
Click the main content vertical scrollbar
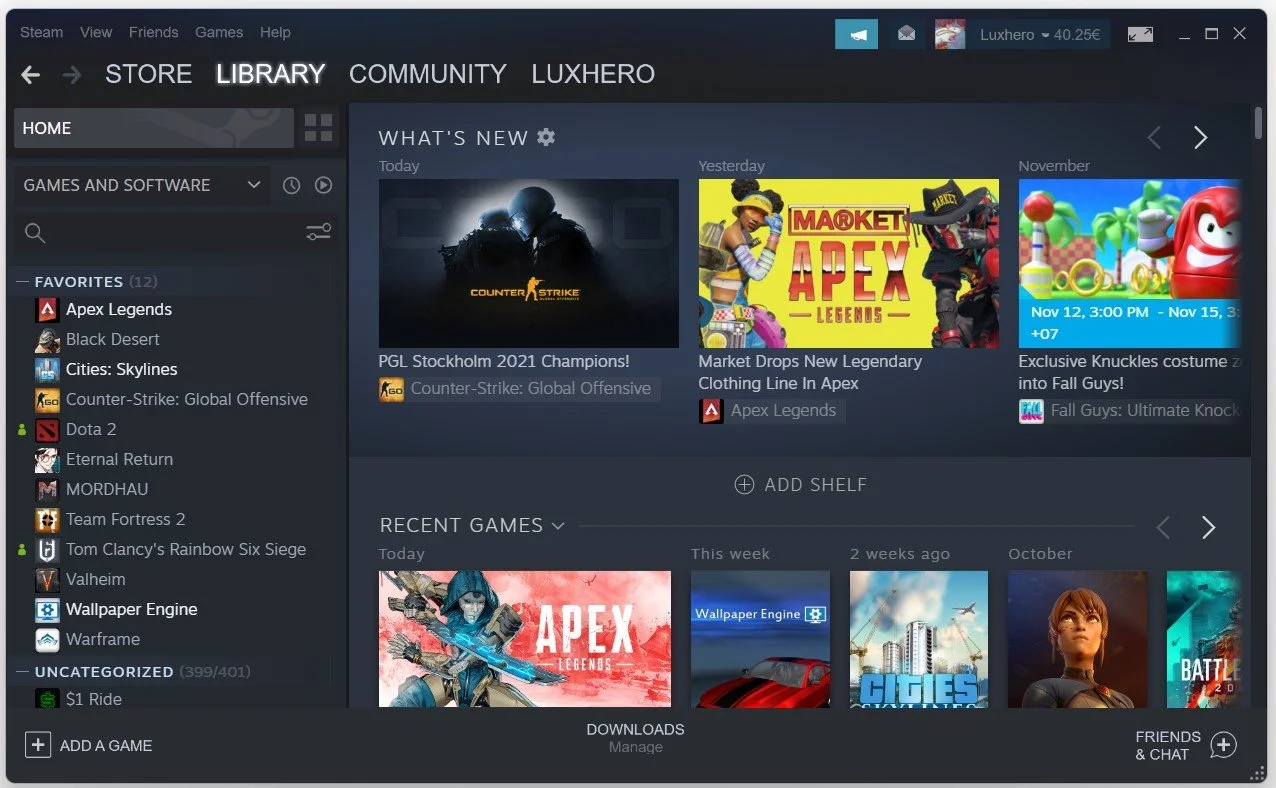(1258, 123)
